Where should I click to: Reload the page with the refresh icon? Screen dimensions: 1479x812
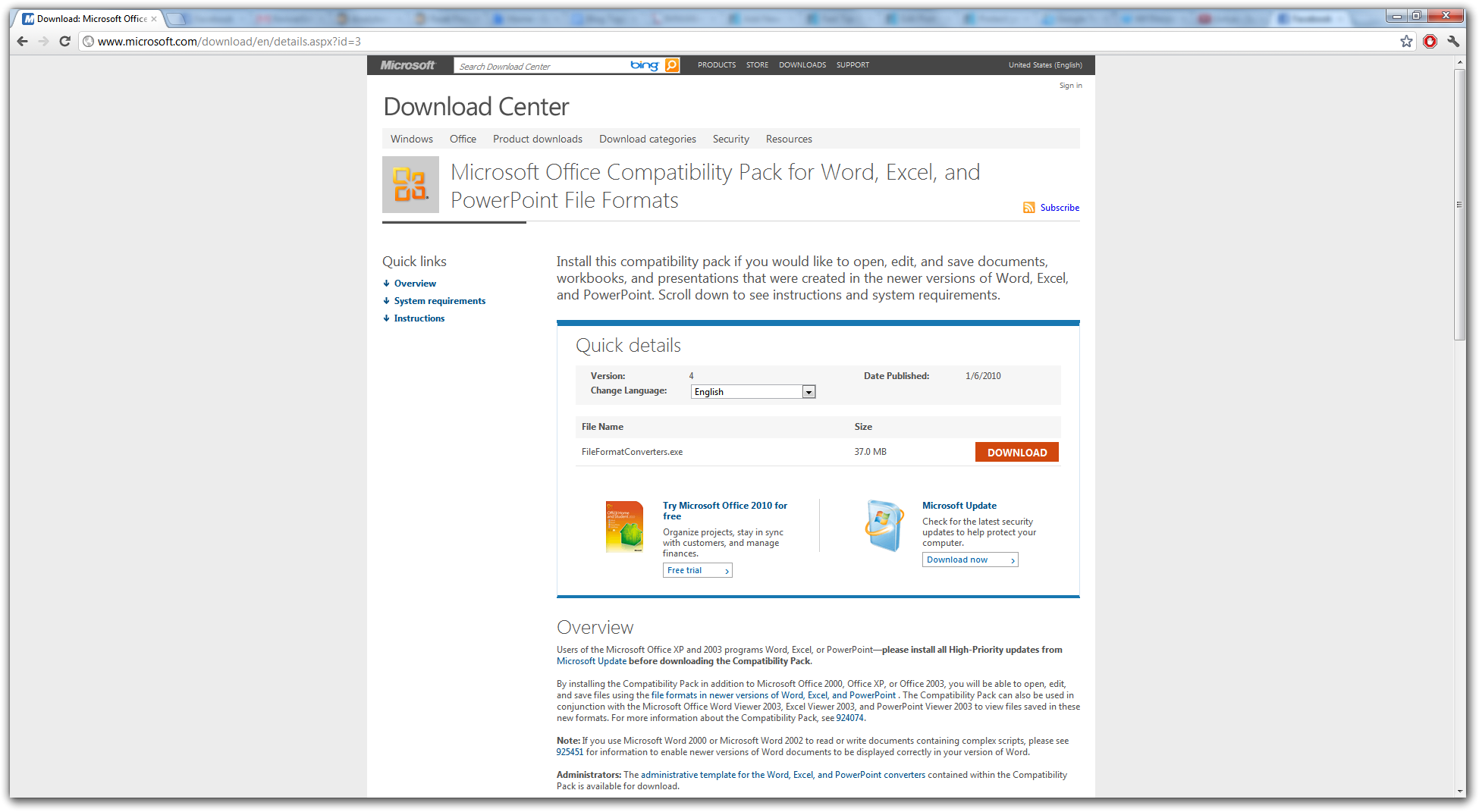click(65, 41)
